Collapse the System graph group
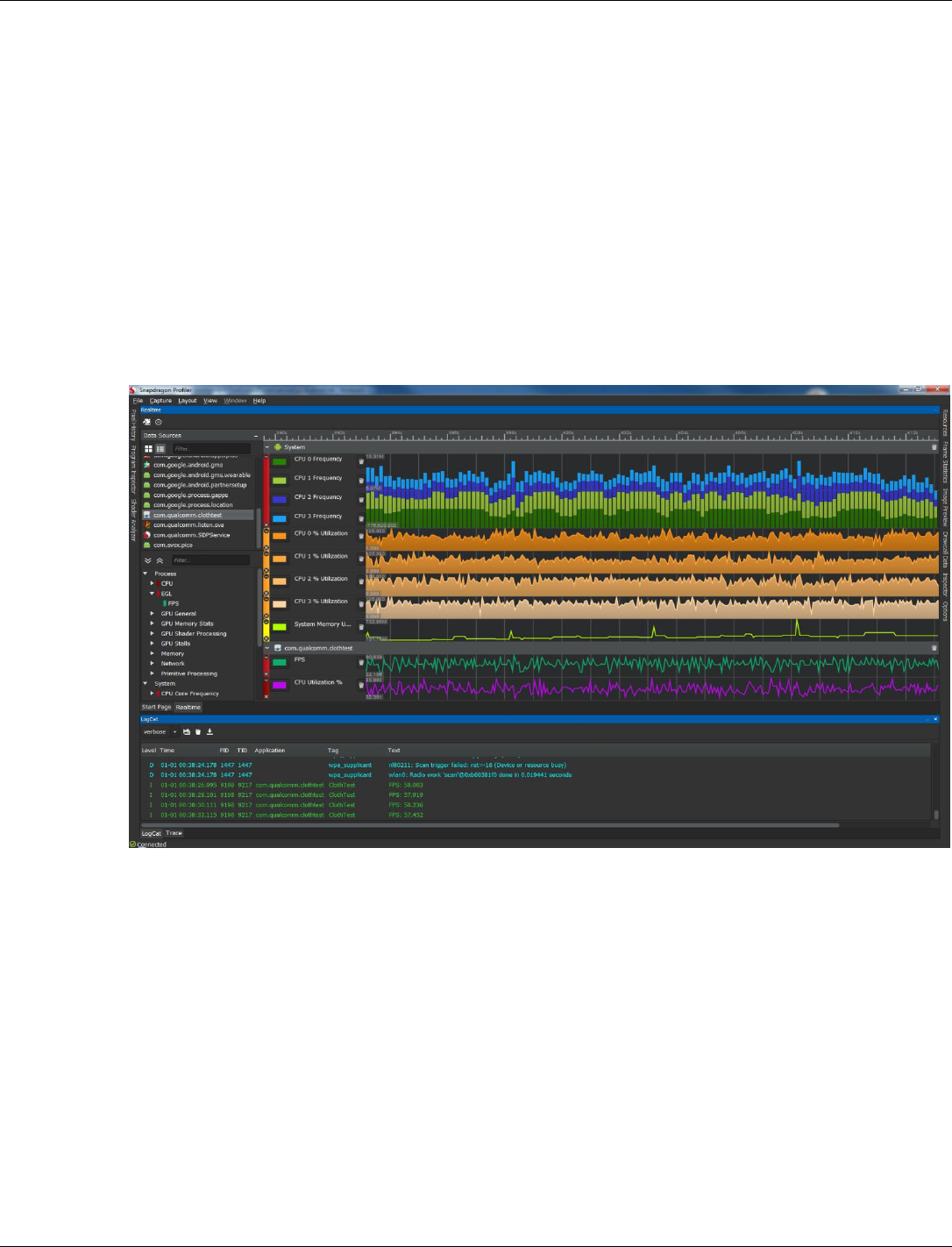The width and height of the screenshot is (952, 1247). 268,447
